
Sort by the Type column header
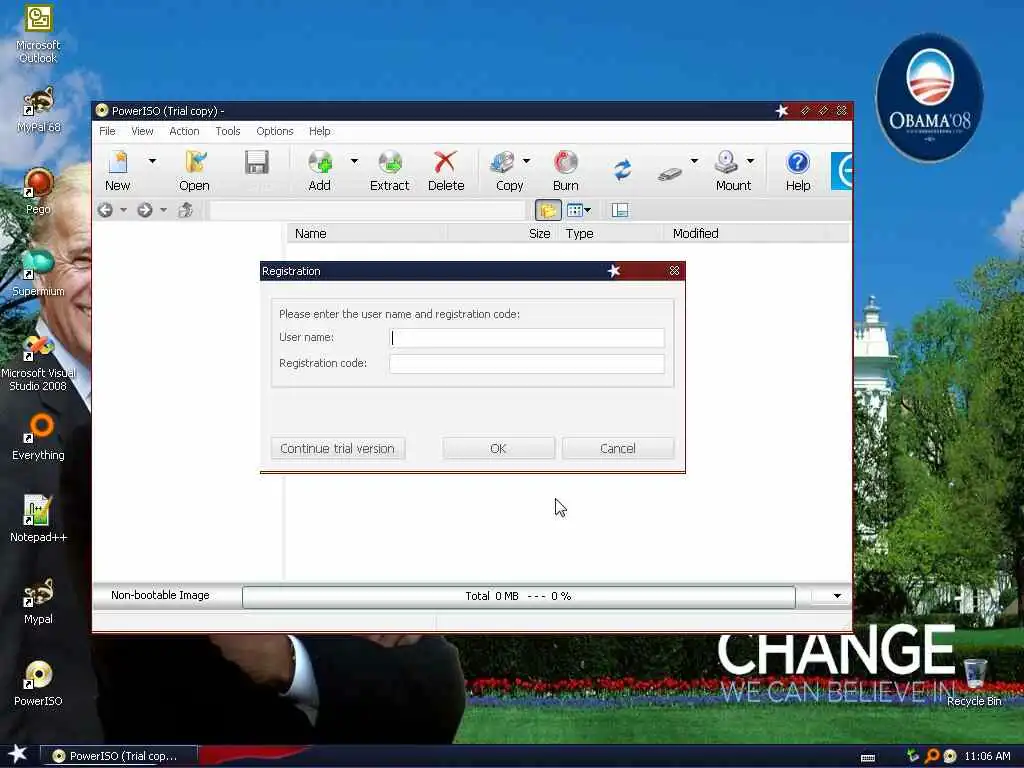pyautogui.click(x=611, y=234)
